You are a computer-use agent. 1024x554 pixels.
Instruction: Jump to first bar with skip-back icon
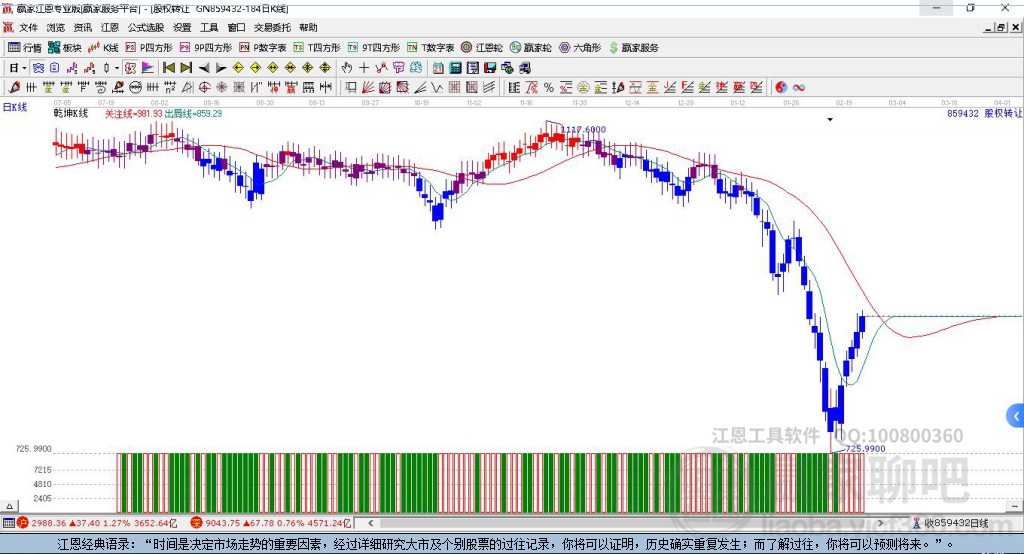(169, 68)
